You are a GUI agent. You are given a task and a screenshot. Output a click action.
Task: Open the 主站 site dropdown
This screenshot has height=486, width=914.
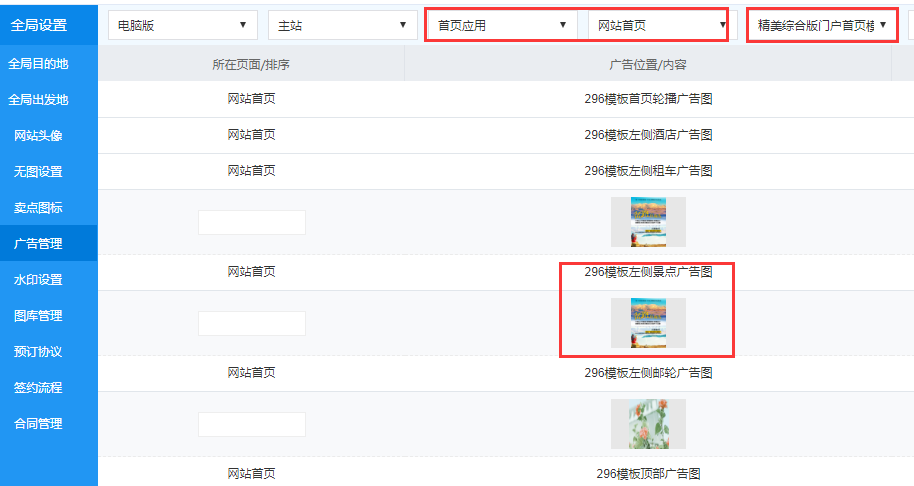(x=342, y=25)
